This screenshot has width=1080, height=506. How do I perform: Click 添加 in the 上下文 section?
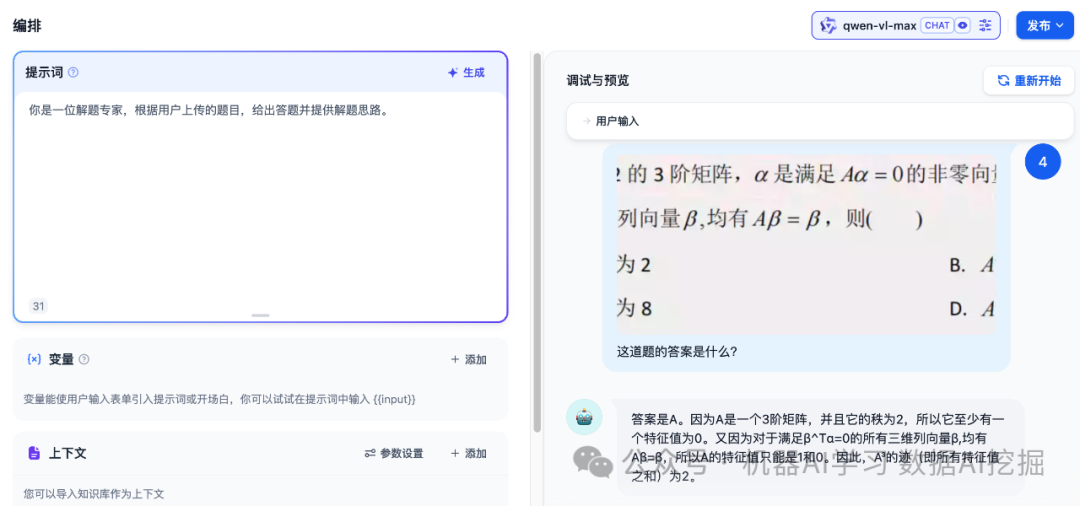pyautogui.click(x=468, y=453)
